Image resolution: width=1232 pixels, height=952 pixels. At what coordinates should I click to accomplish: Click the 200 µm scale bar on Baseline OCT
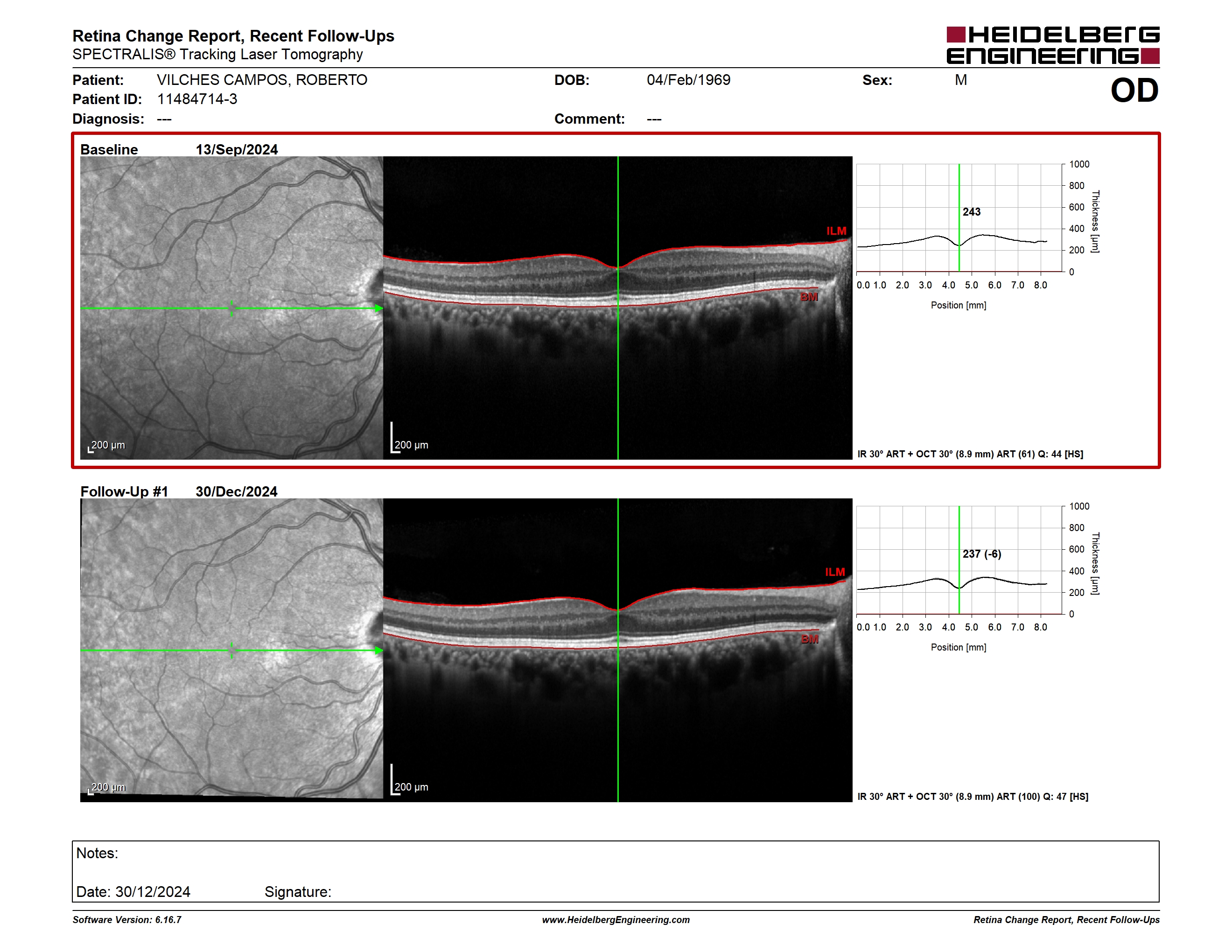pyautogui.click(x=410, y=438)
